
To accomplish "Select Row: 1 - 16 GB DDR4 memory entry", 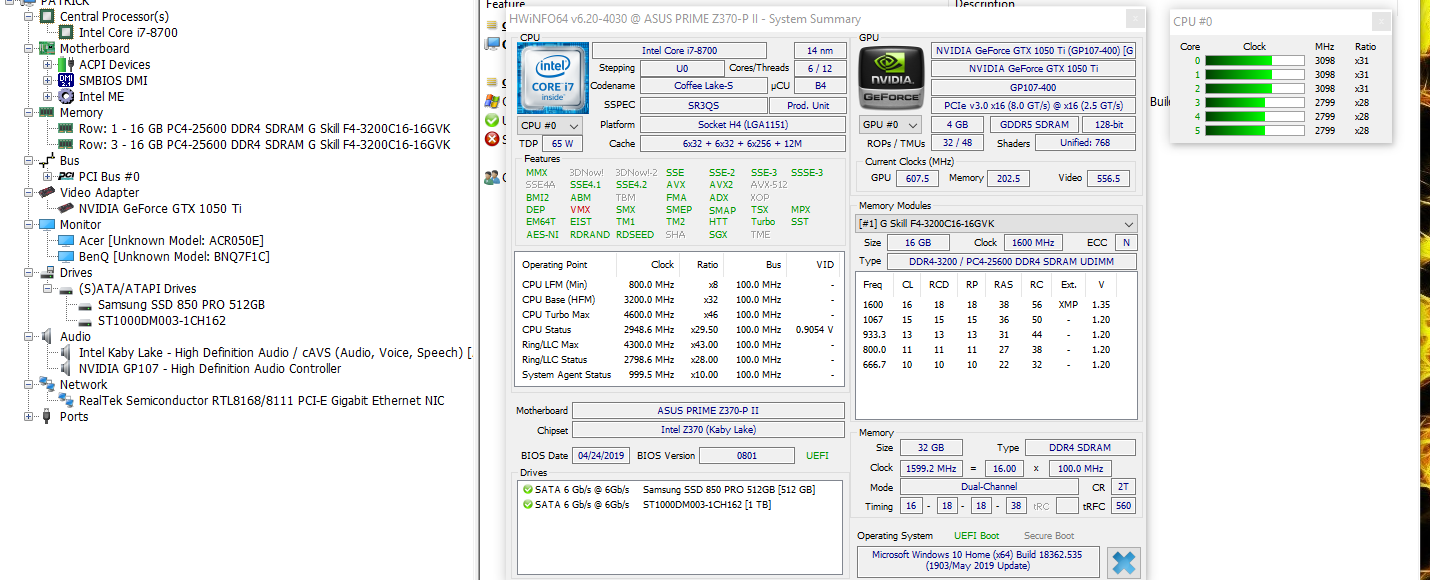I will point(264,128).
